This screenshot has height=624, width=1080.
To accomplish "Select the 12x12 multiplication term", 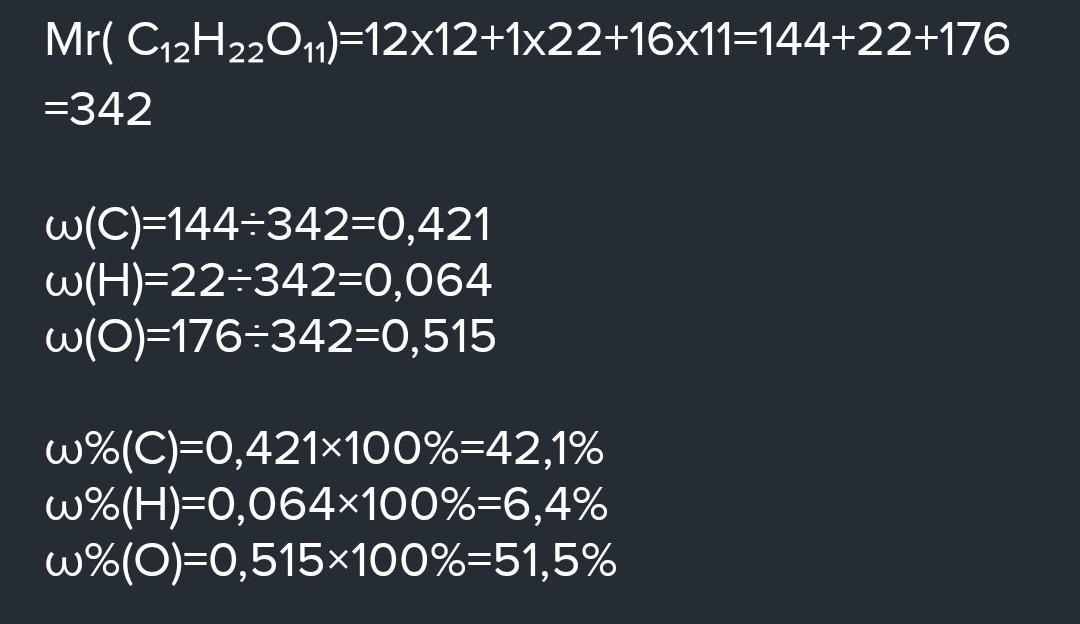I will pyautogui.click(x=420, y=39).
